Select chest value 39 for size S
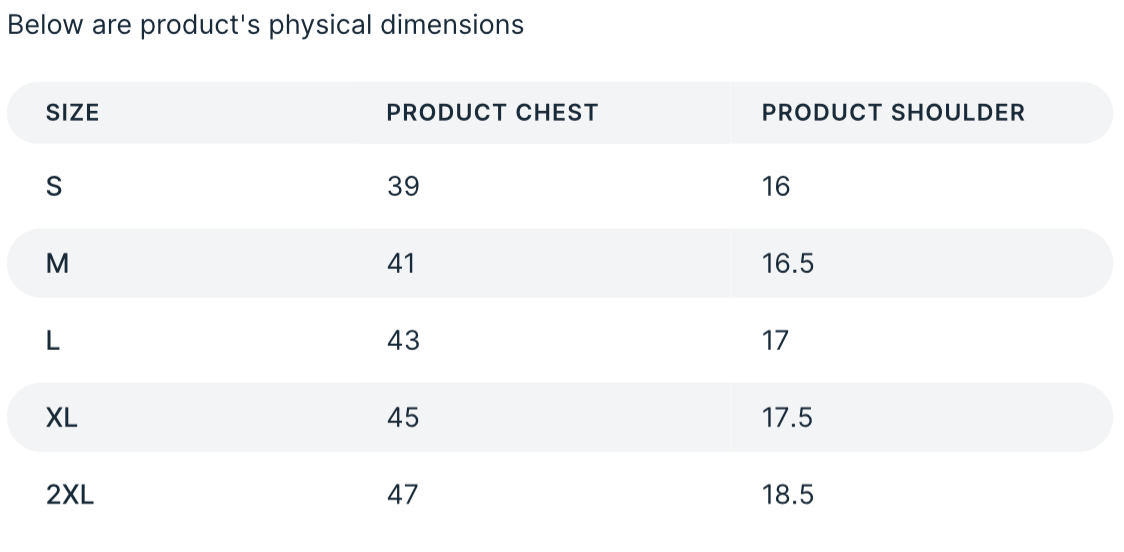The height and width of the screenshot is (552, 1124). coord(403,187)
